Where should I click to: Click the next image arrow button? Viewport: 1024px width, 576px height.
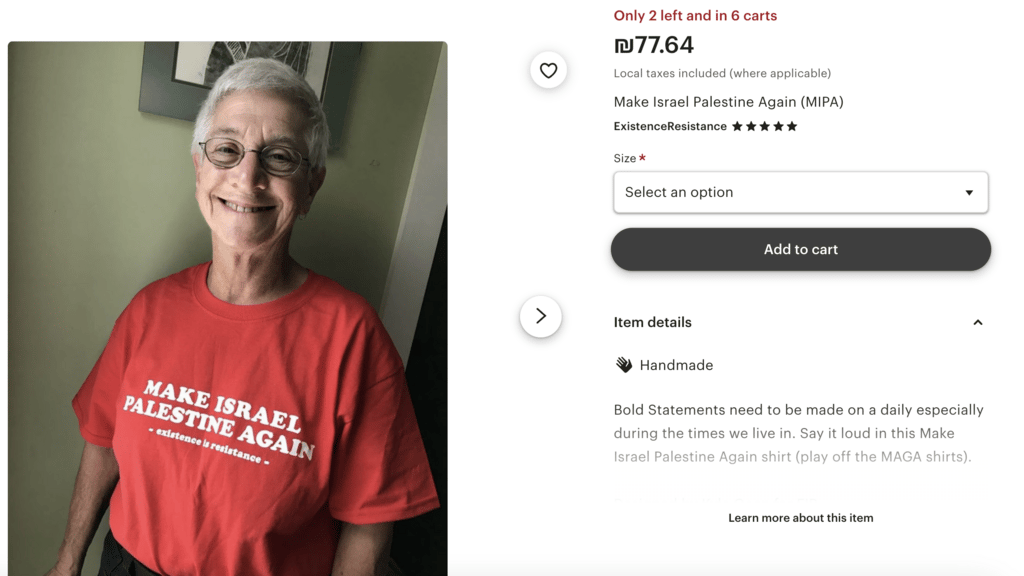541,317
